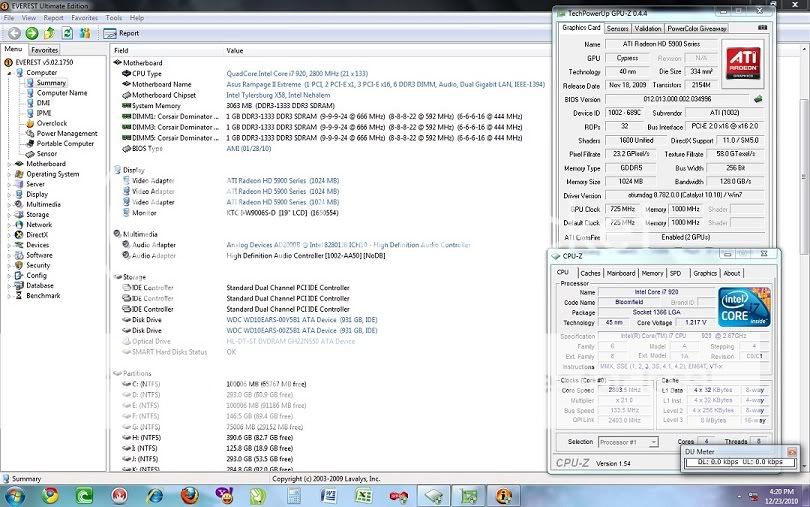Expand the Operating System tree node

[9, 174]
